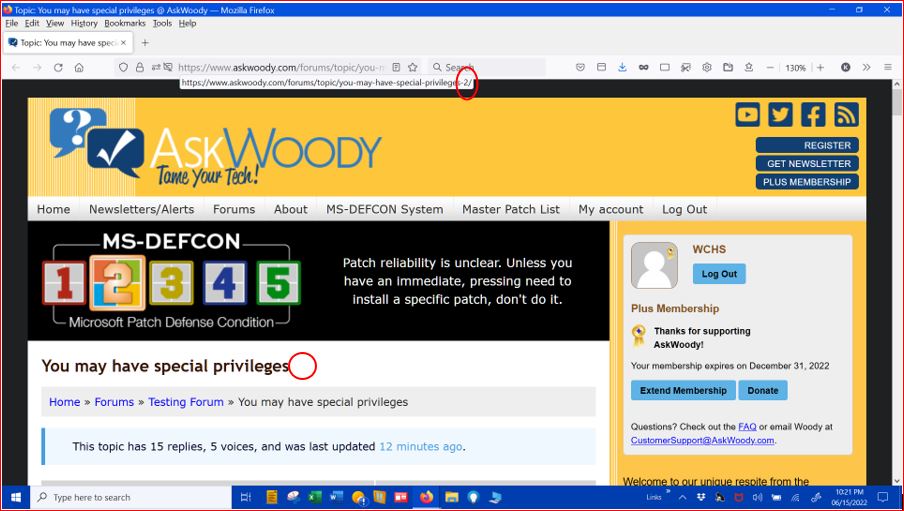Open a new tab with plus button
904x511 pixels.
(145, 43)
